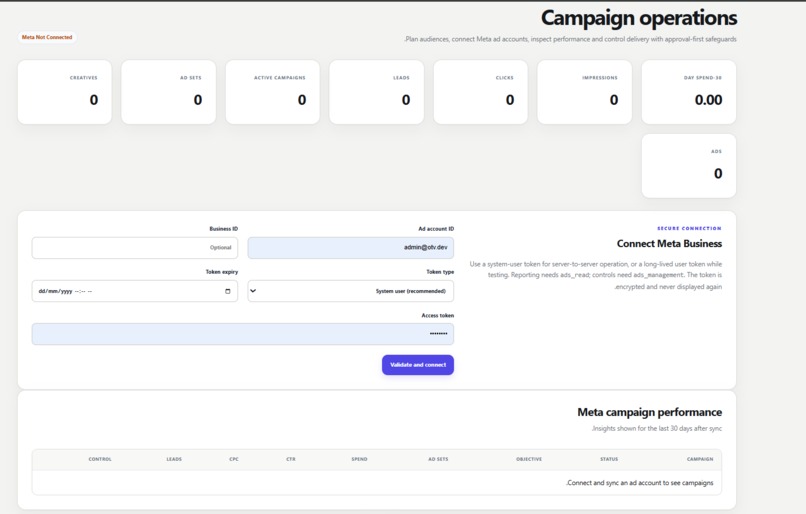
Task: Click the Ad account ID input field
Action: click(x=351, y=248)
